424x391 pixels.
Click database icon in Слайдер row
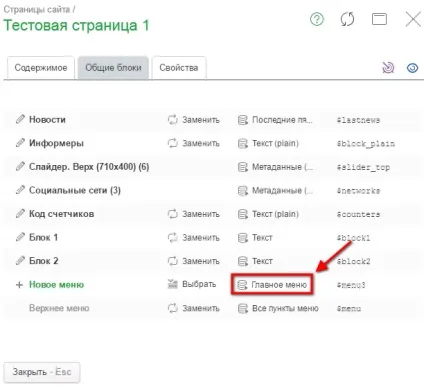point(243,167)
